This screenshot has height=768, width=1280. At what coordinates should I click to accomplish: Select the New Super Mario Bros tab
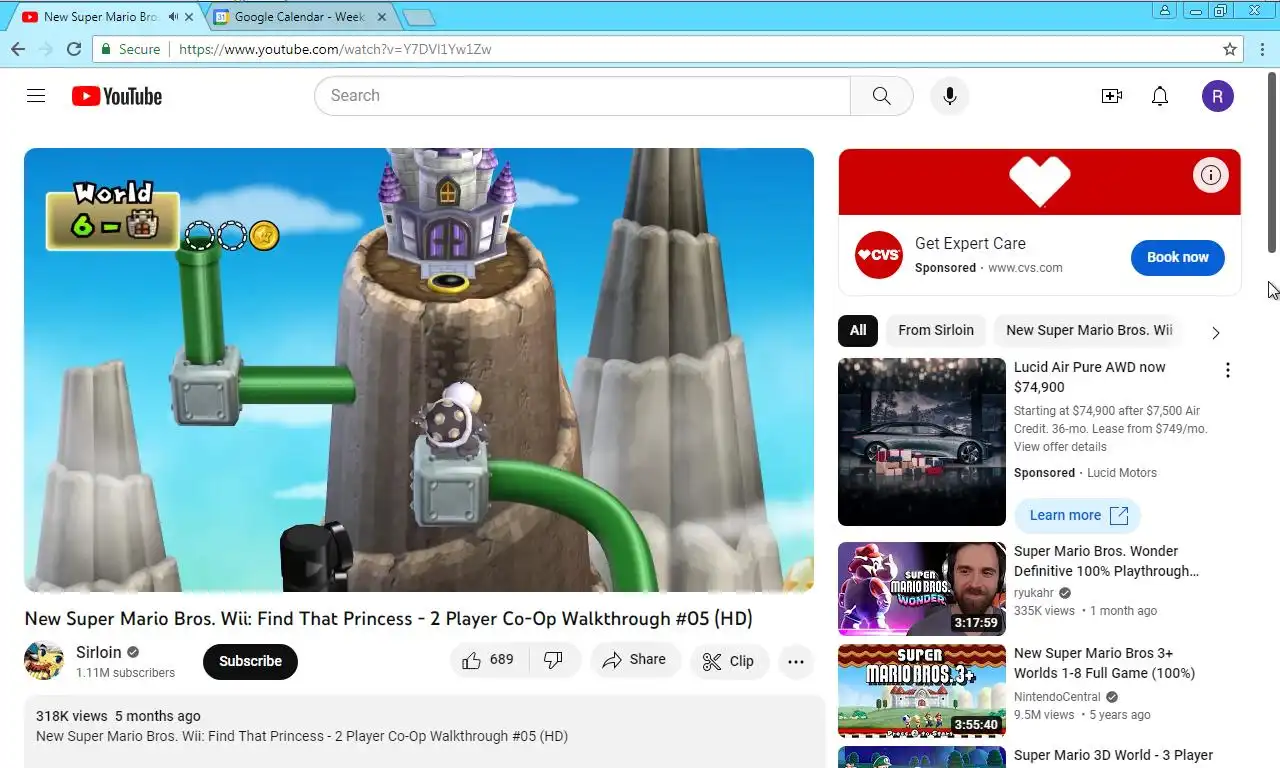(100, 17)
